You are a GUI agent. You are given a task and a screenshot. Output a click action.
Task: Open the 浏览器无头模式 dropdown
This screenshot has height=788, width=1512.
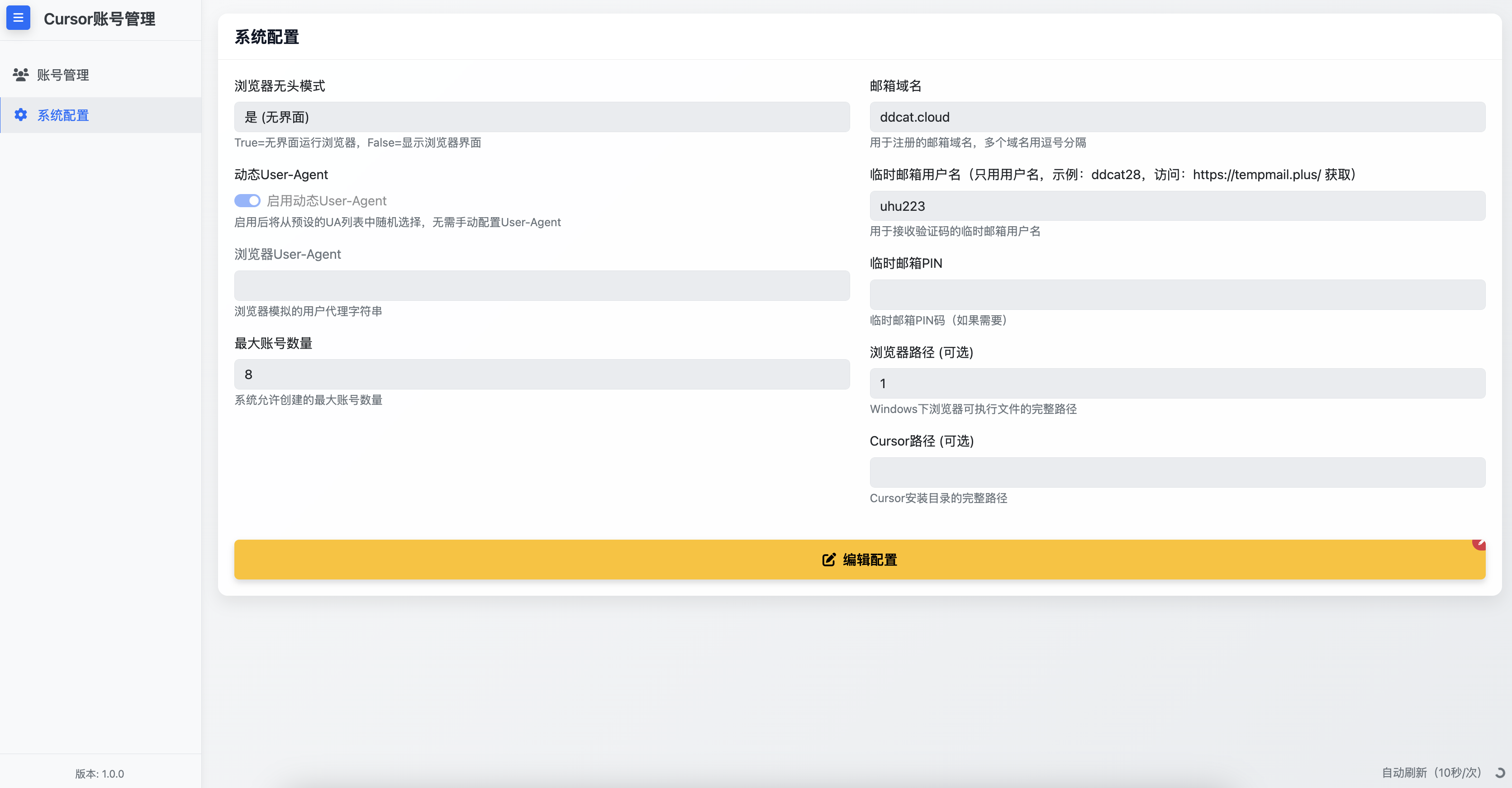click(x=541, y=117)
